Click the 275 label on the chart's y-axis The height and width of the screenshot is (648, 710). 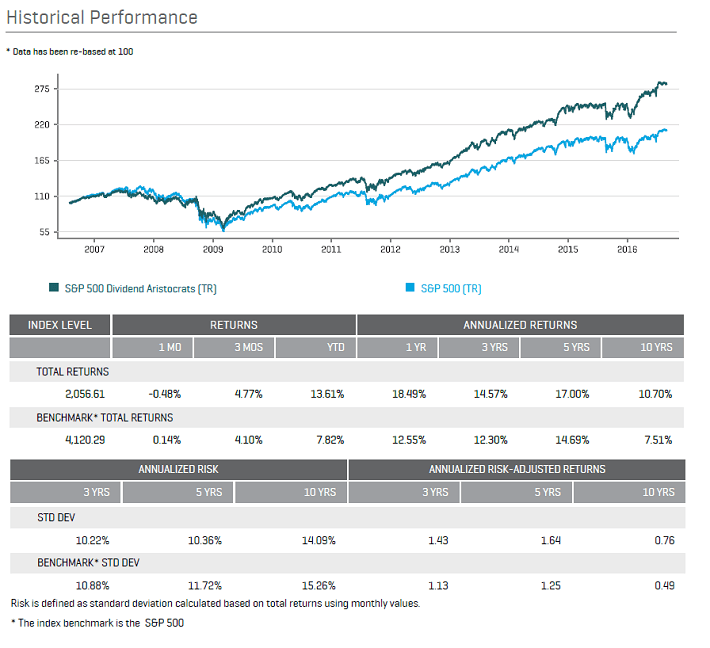coord(42,89)
